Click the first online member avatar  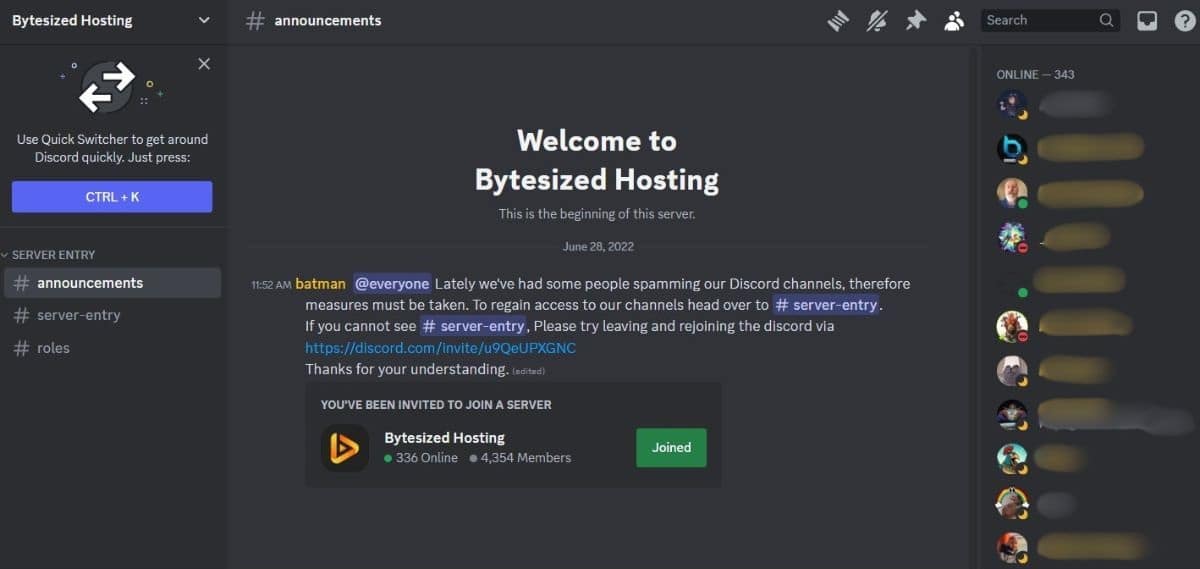click(1012, 104)
